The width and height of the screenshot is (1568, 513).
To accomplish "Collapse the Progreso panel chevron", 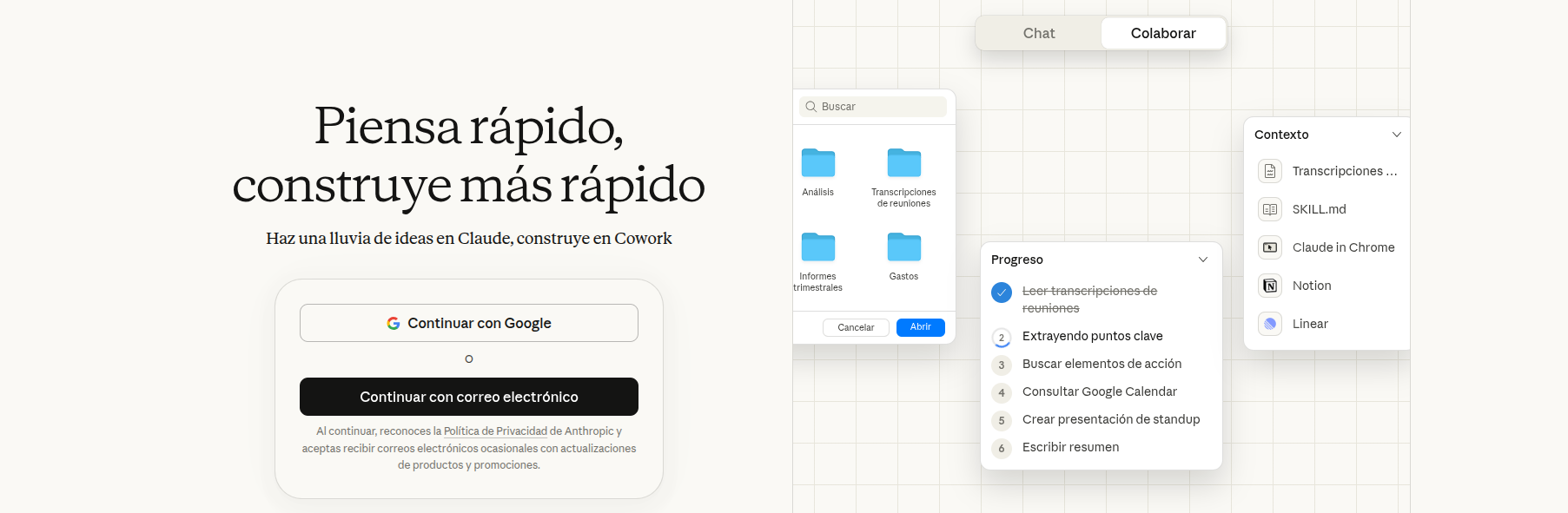I will pos(1203,260).
